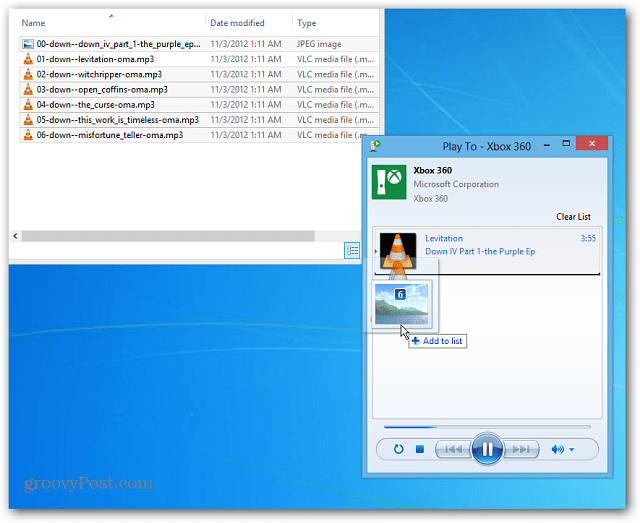Click the VLC cone icon of 02-down--witchripper
640x523 pixels.
coord(28,74)
